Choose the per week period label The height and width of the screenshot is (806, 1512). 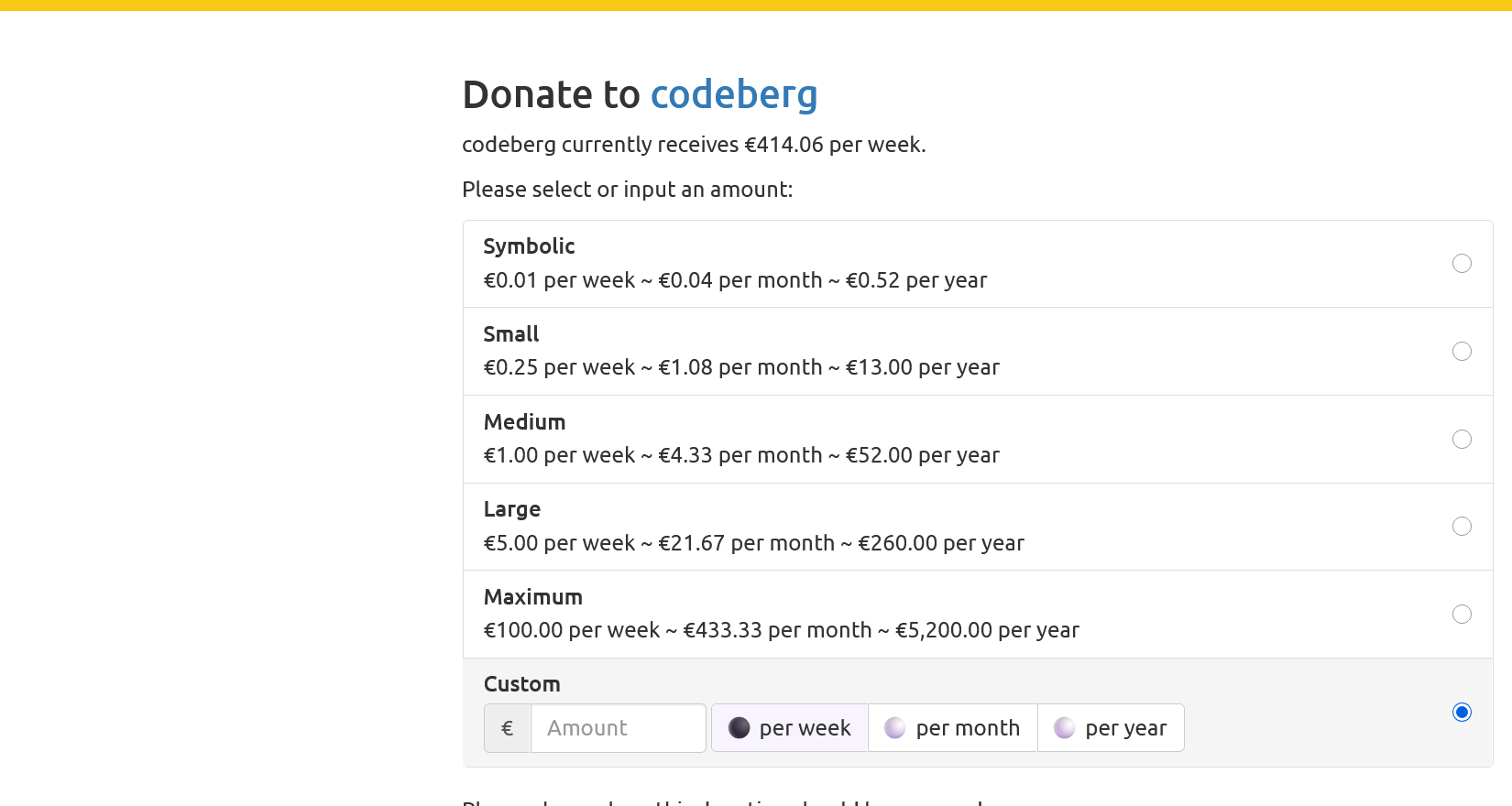pos(805,728)
